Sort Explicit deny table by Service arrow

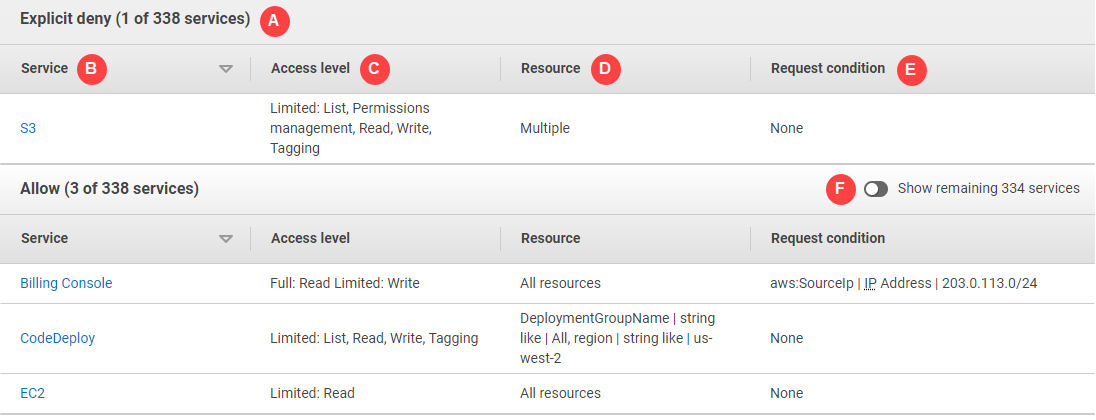click(226, 69)
